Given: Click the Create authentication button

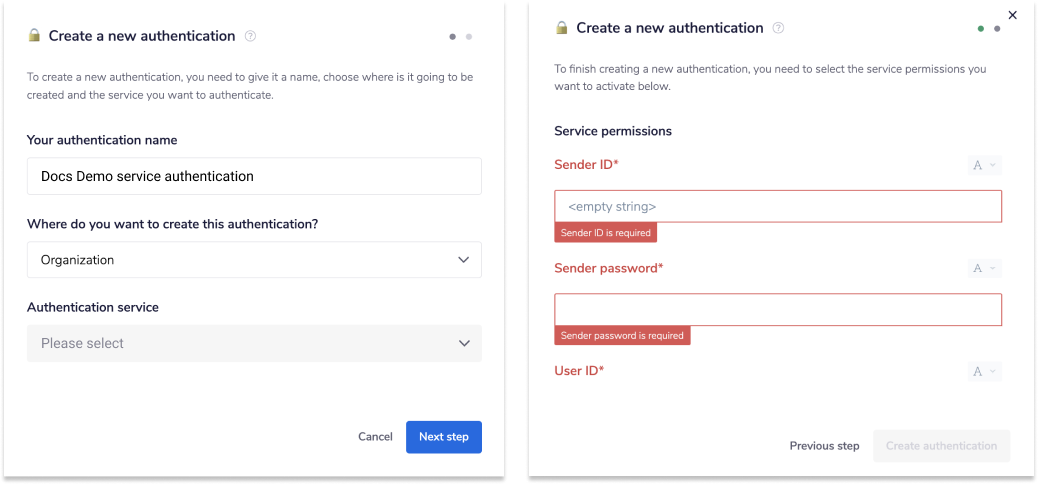Looking at the screenshot, I should (941, 446).
